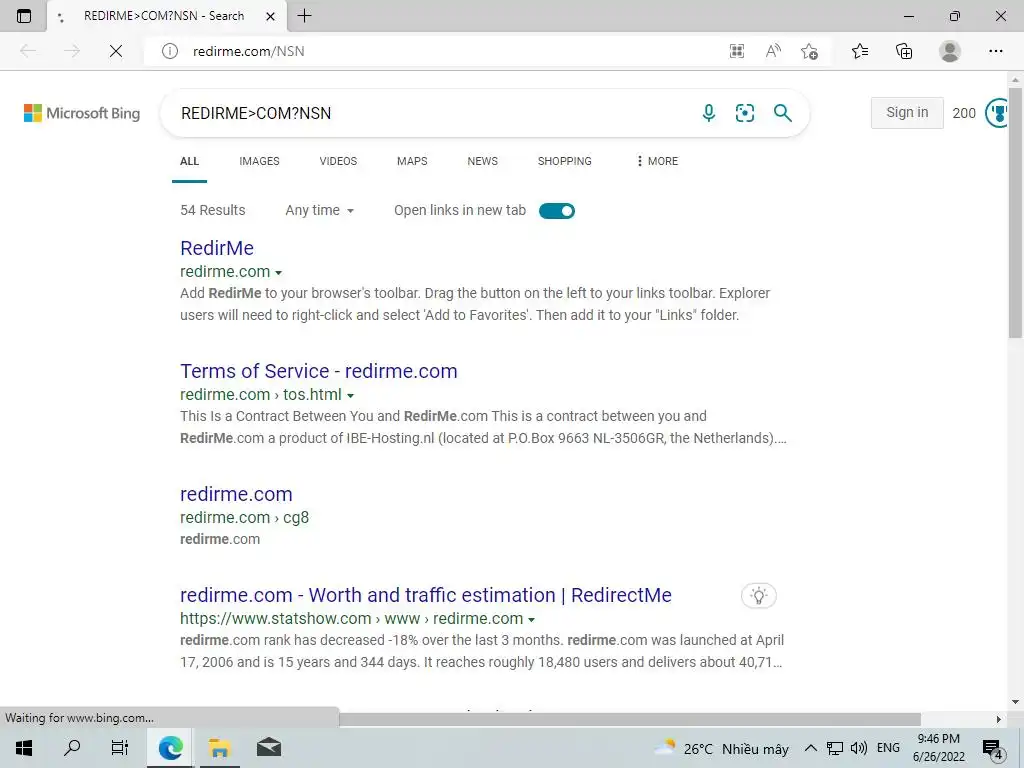
Task: Submit search with magnifier icon
Action: click(x=782, y=113)
